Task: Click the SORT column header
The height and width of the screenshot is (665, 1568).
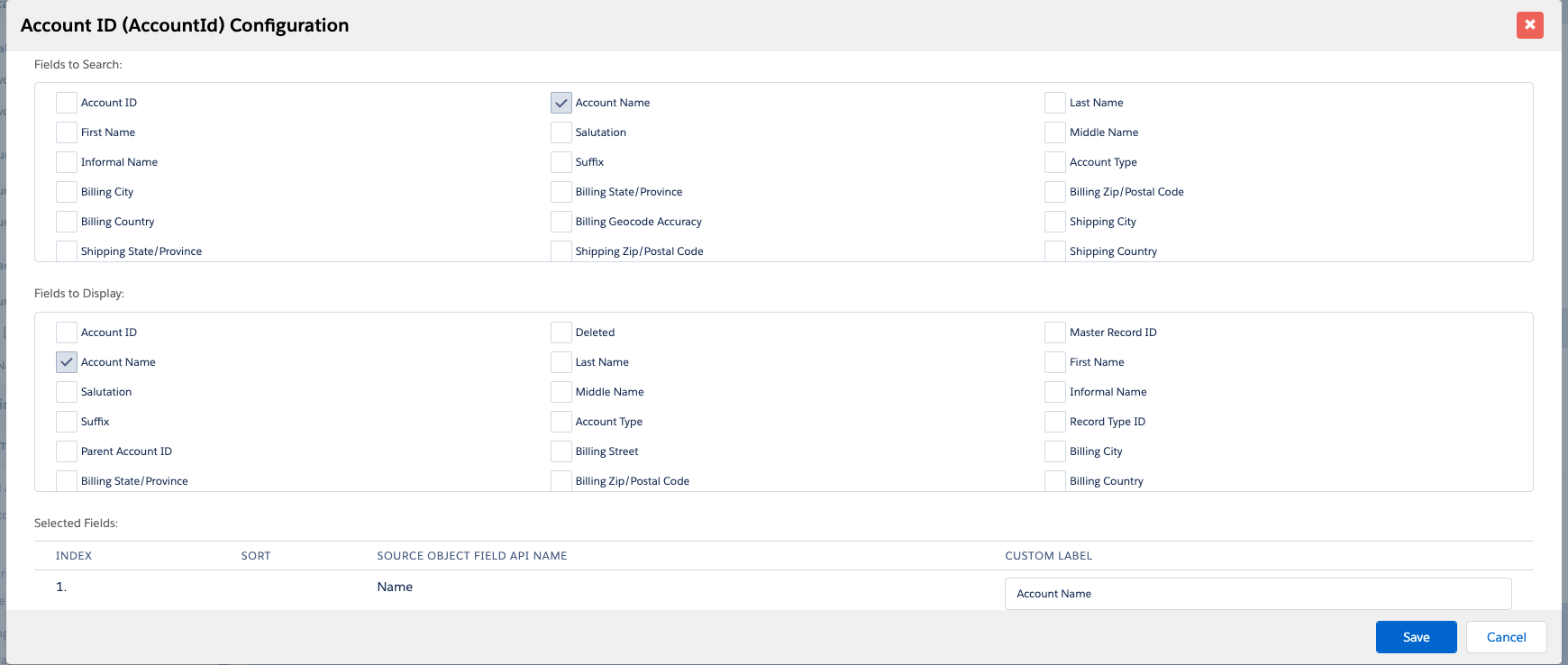Action: (x=256, y=556)
